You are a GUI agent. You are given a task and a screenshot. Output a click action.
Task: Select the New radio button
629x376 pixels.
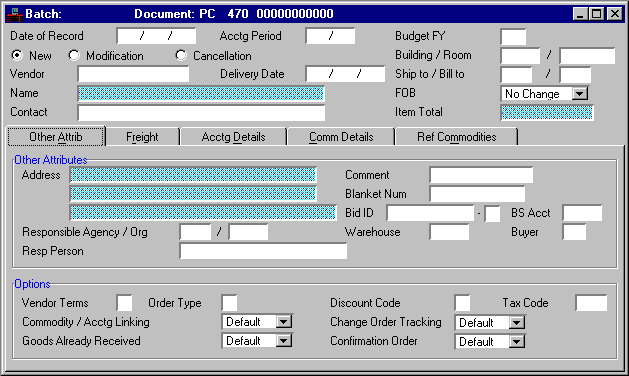[x=17, y=55]
